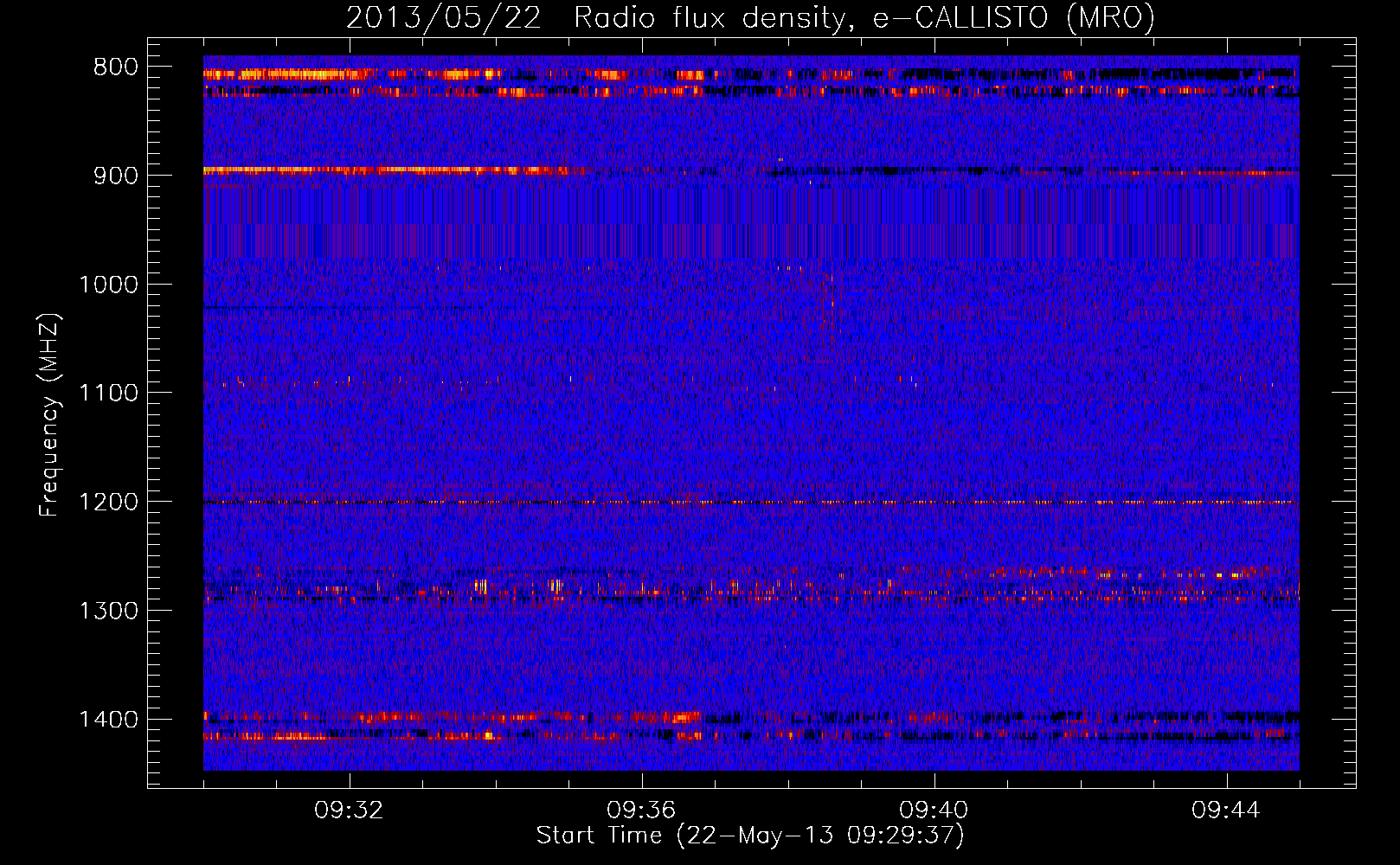Click the plot title "Radio flux density, e-CALLISTO (MRO)"
The height and width of the screenshot is (865, 1400).
(864, 18)
